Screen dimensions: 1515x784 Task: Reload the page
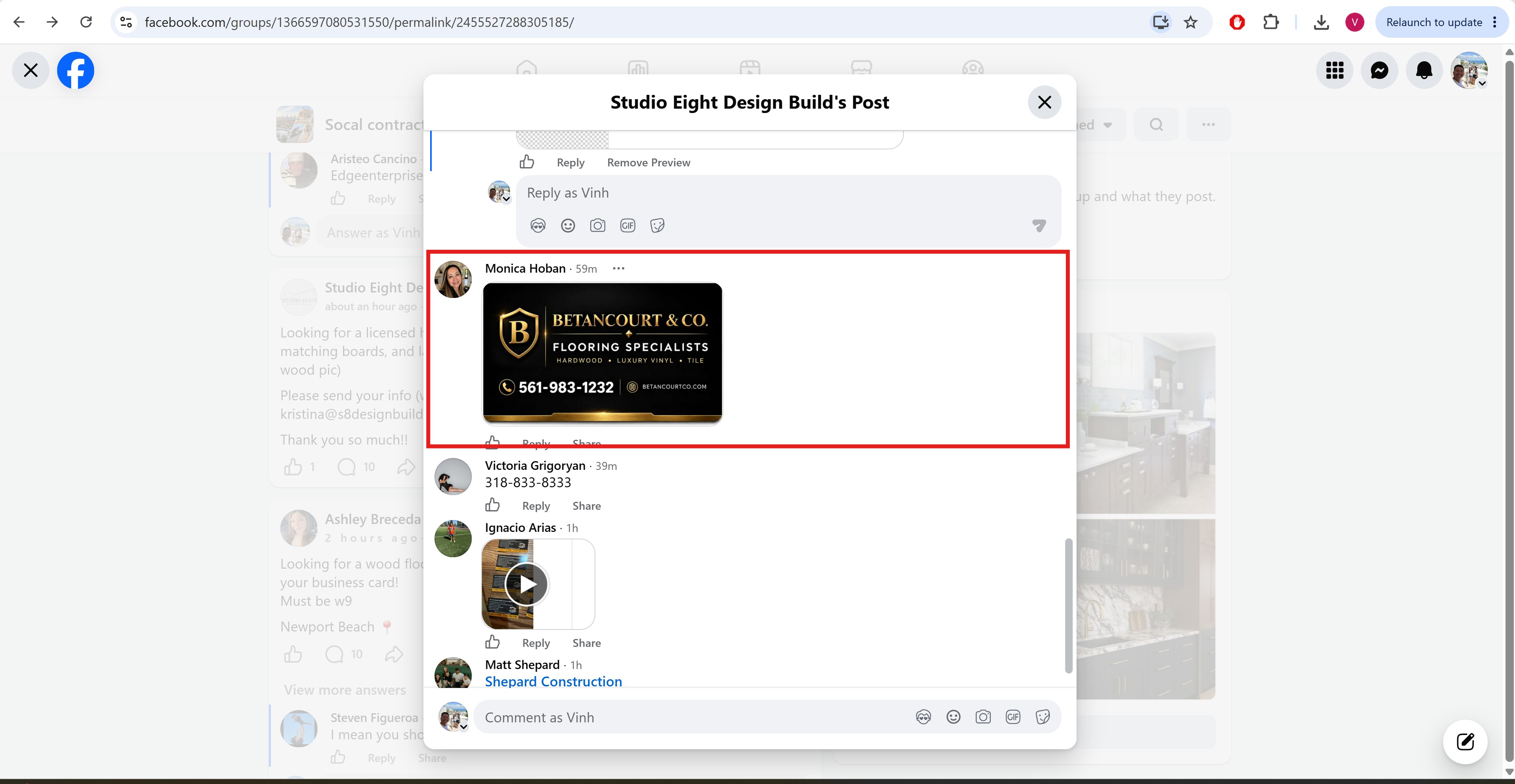86,23
